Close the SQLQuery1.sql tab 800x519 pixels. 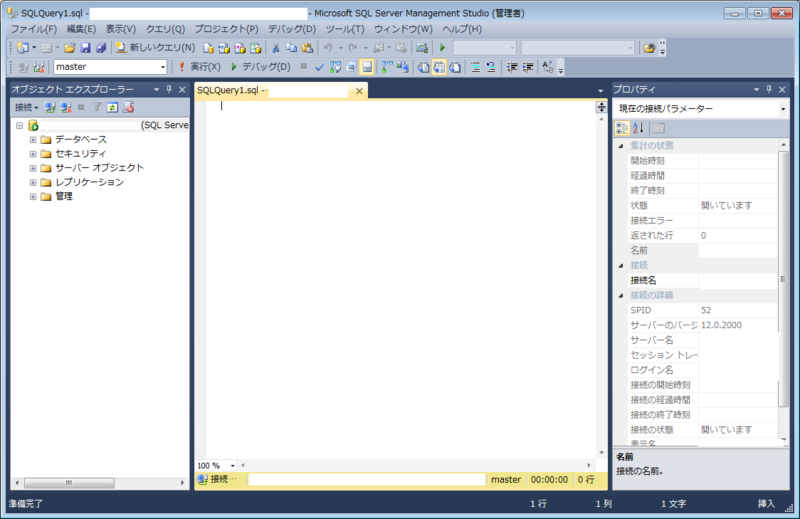point(359,91)
